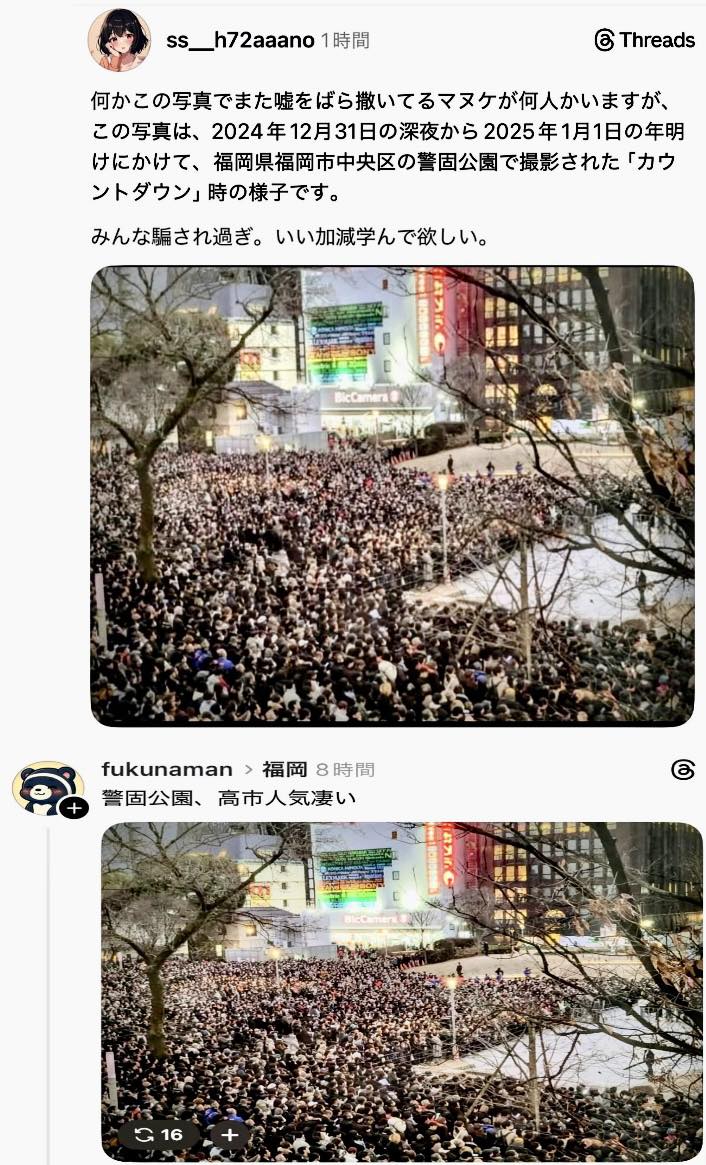Open the lower crowd photo in fukunaman's post
Screen dimensions: 706x1165
[401, 992]
